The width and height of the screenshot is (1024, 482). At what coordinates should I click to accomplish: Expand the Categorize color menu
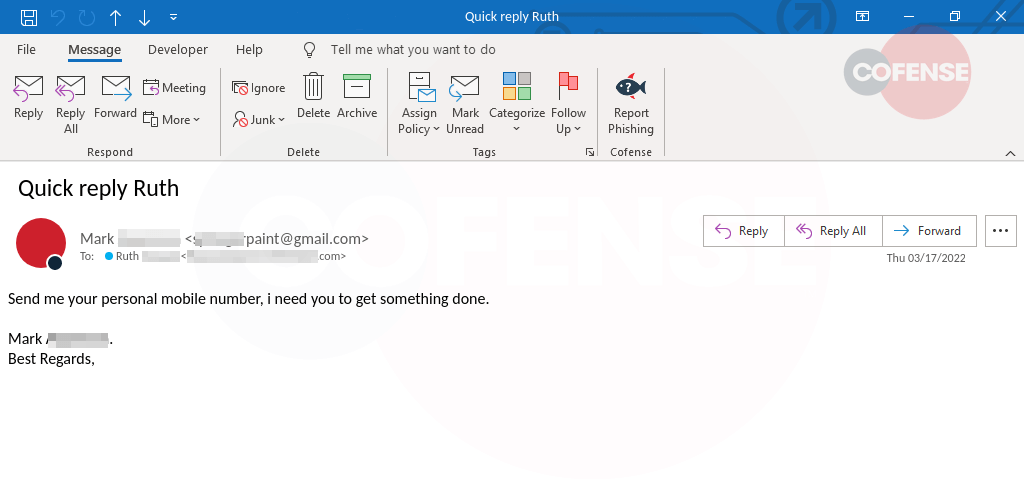point(516,104)
